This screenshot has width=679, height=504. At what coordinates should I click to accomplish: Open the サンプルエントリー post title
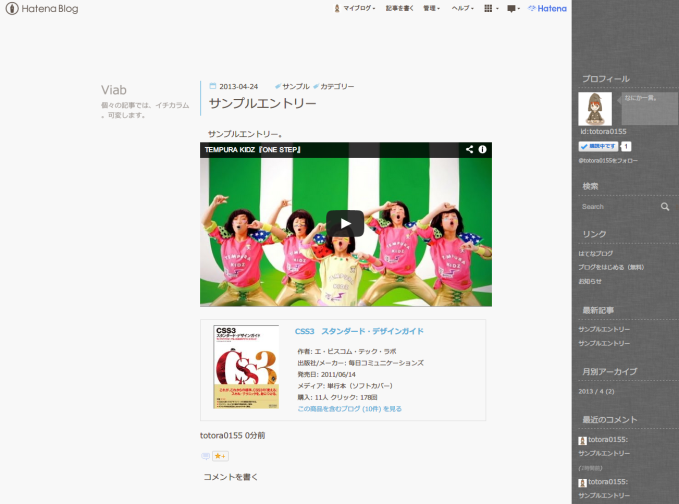263,103
